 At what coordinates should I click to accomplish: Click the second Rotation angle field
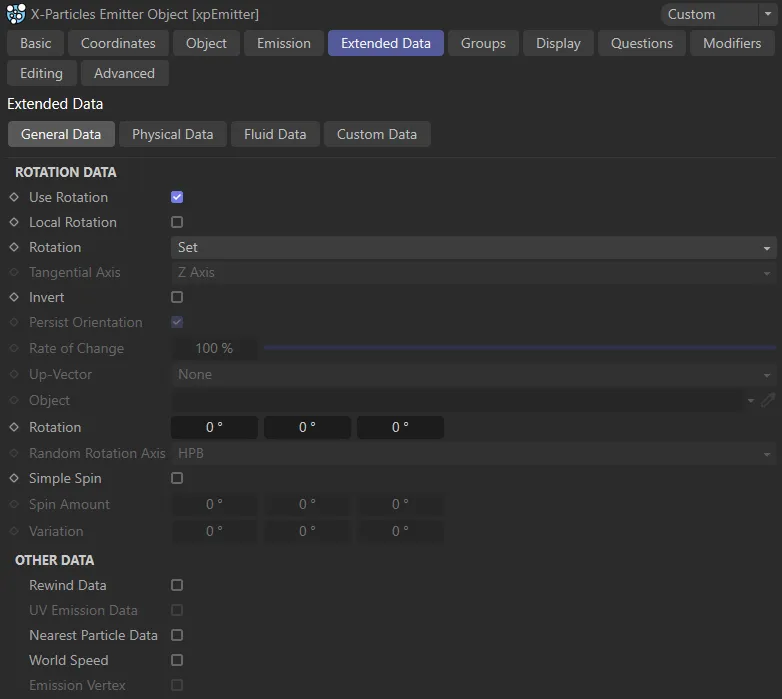(307, 427)
